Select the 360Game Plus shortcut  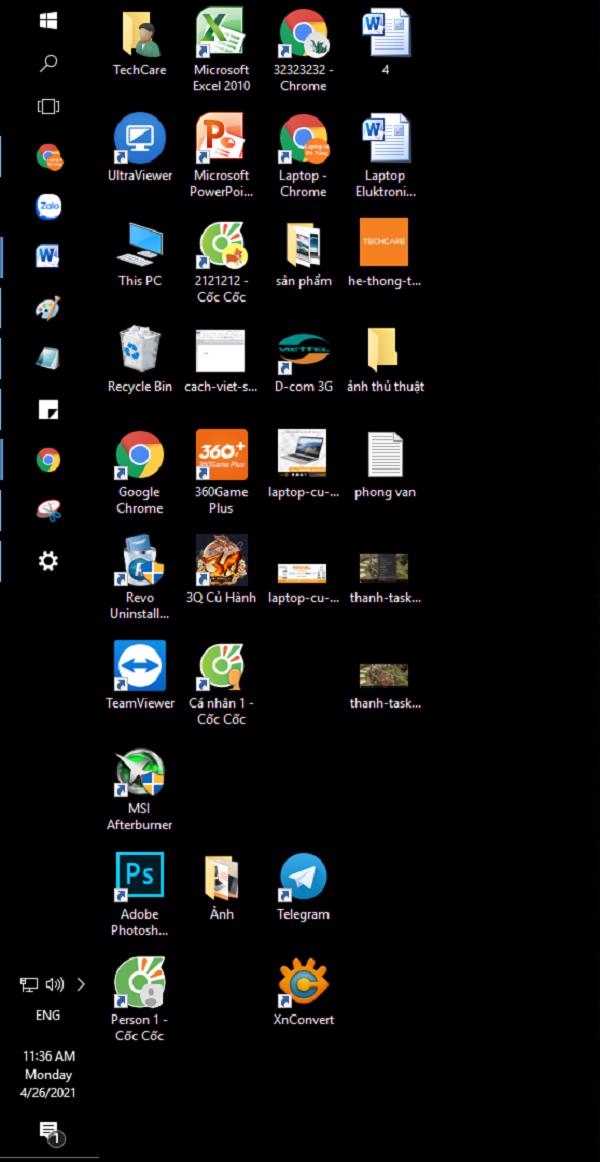pos(221,472)
